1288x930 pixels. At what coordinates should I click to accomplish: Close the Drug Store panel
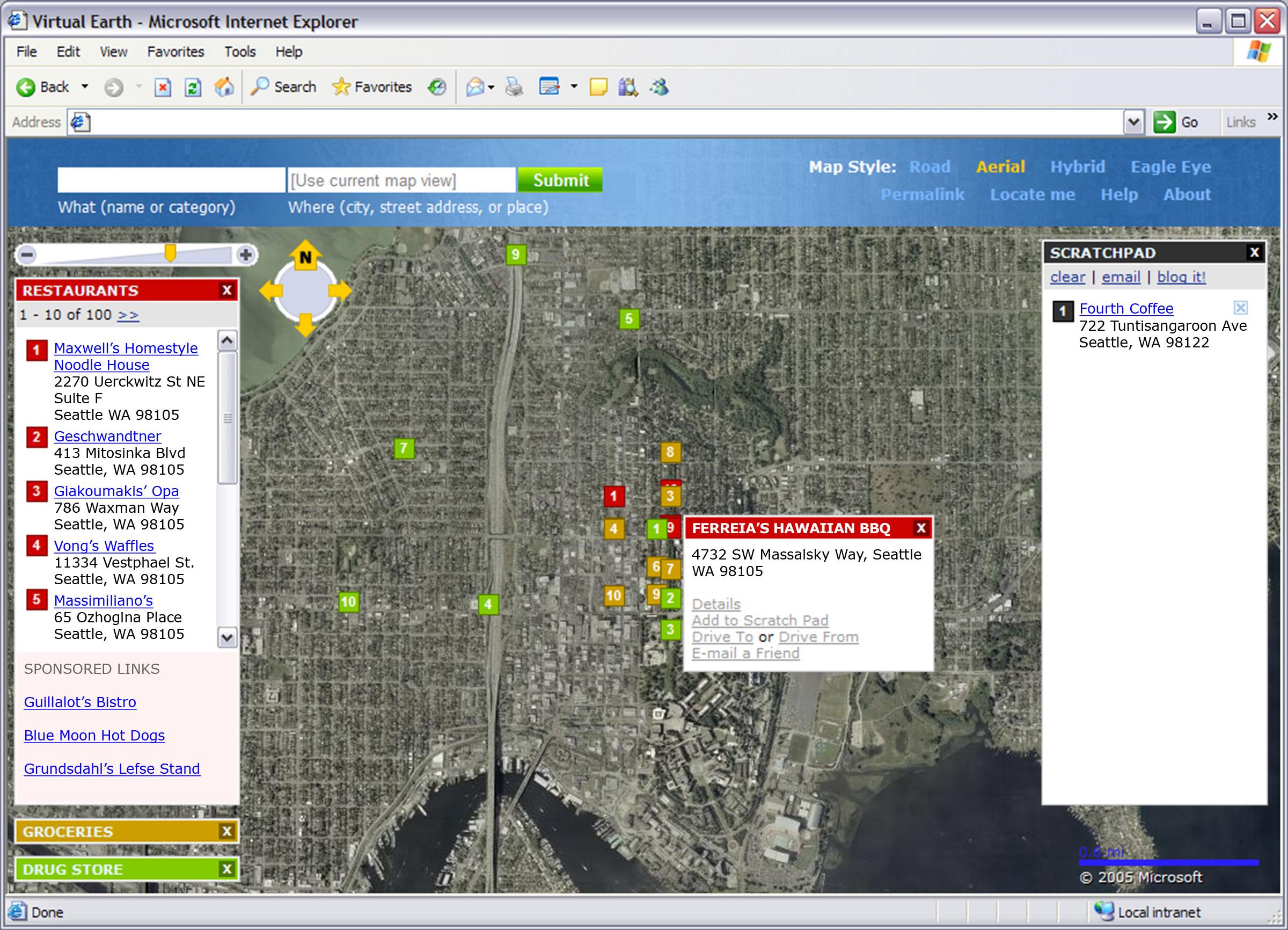tap(227, 869)
